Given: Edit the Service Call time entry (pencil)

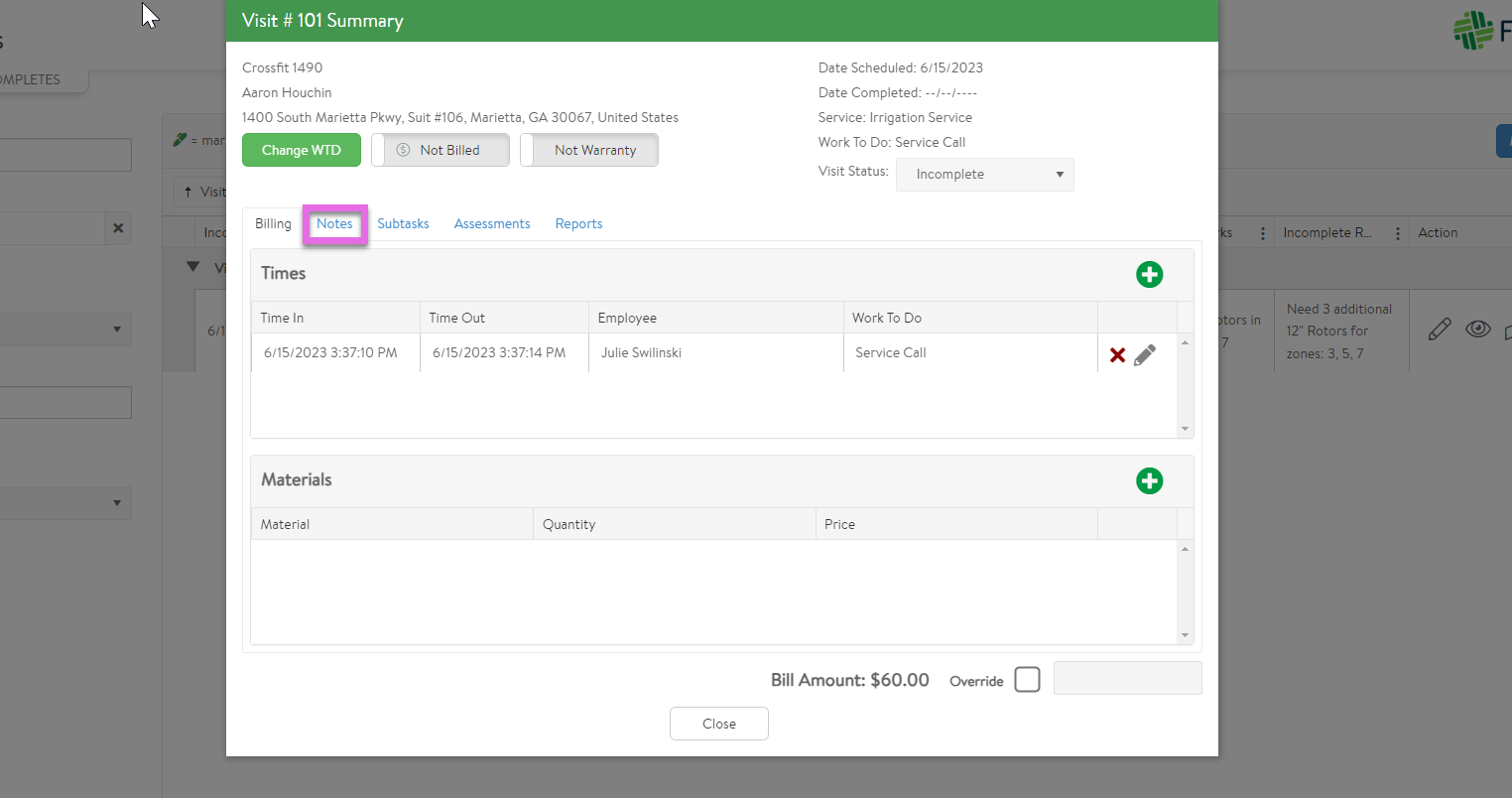Looking at the screenshot, I should tap(1145, 355).
